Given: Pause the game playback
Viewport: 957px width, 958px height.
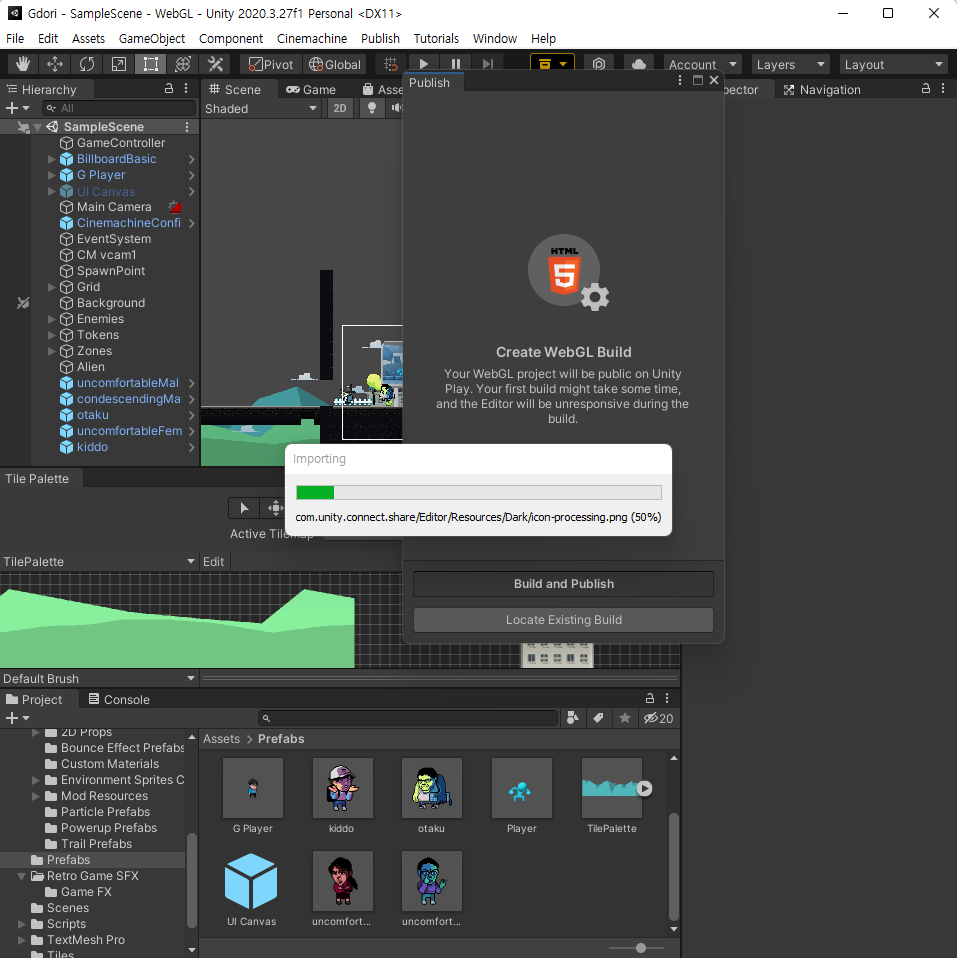Looking at the screenshot, I should [x=455, y=64].
